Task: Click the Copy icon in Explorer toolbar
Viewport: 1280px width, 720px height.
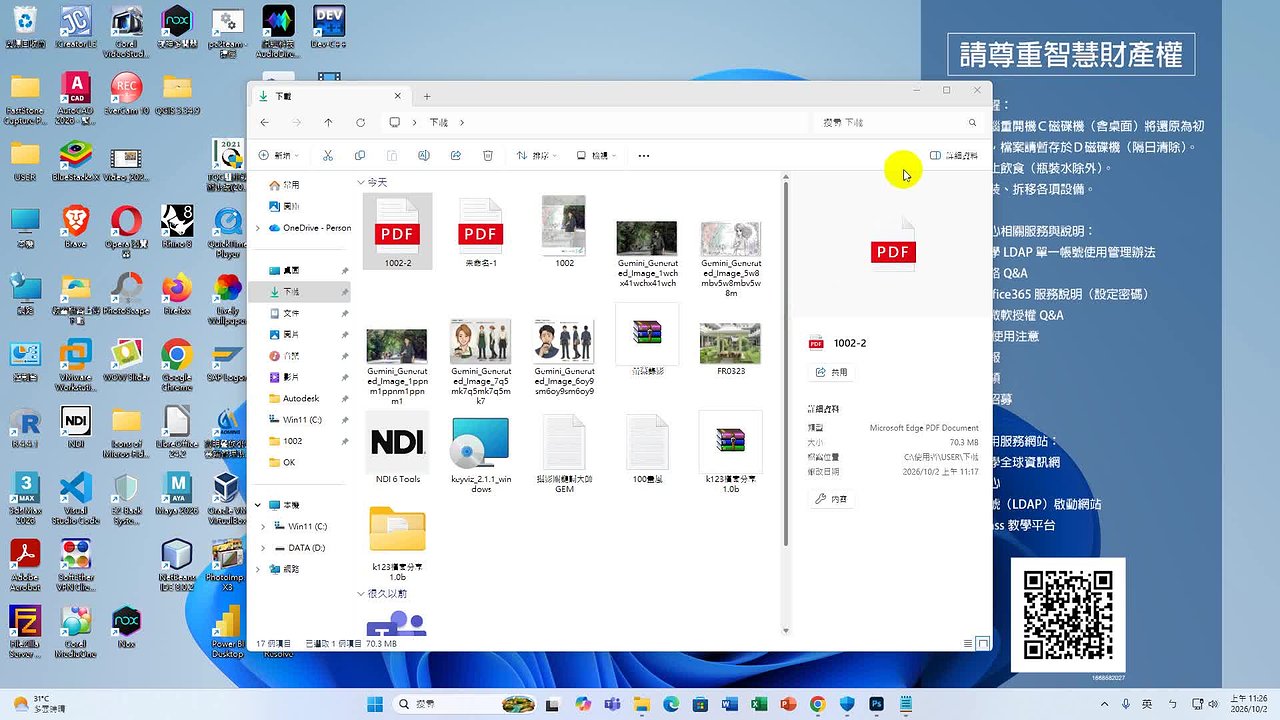Action: (360, 156)
